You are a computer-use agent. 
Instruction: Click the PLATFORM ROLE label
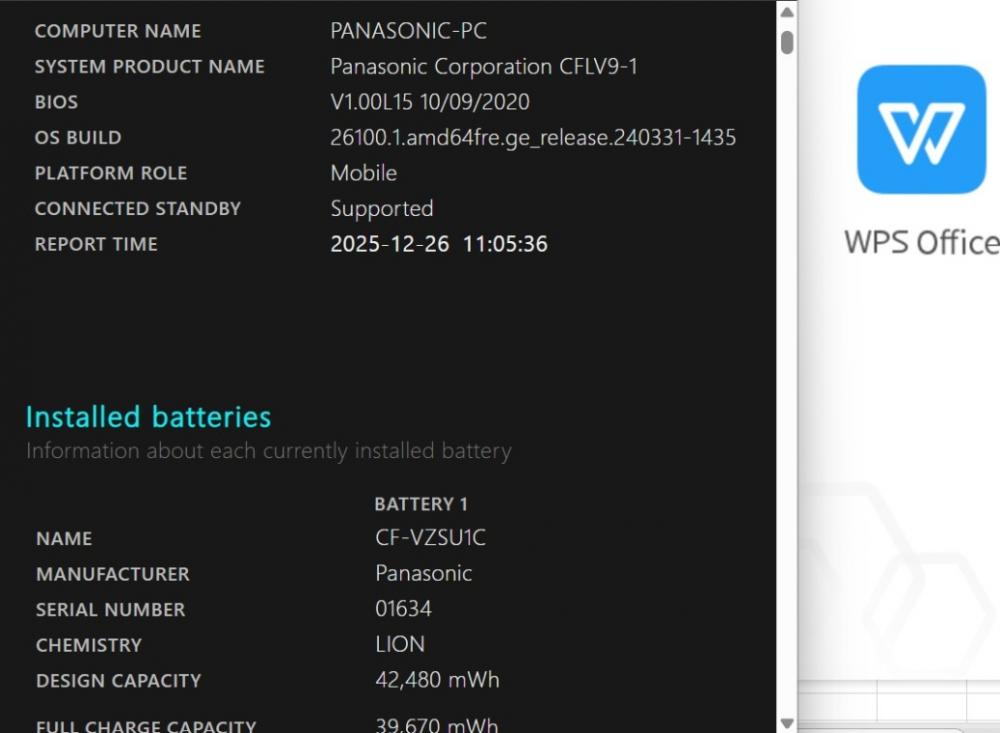(x=111, y=174)
